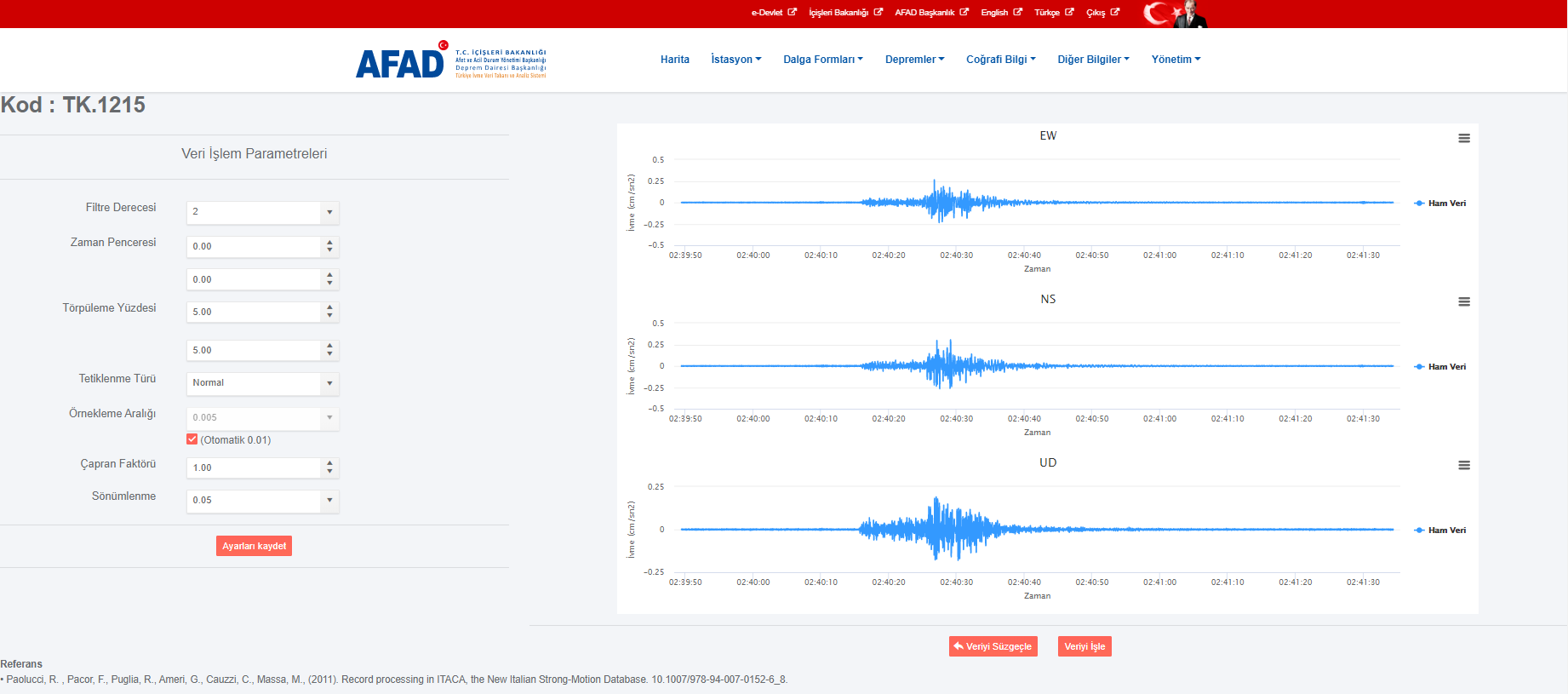Open the e-Devlet link
The image size is (1568, 694).
coord(774,13)
